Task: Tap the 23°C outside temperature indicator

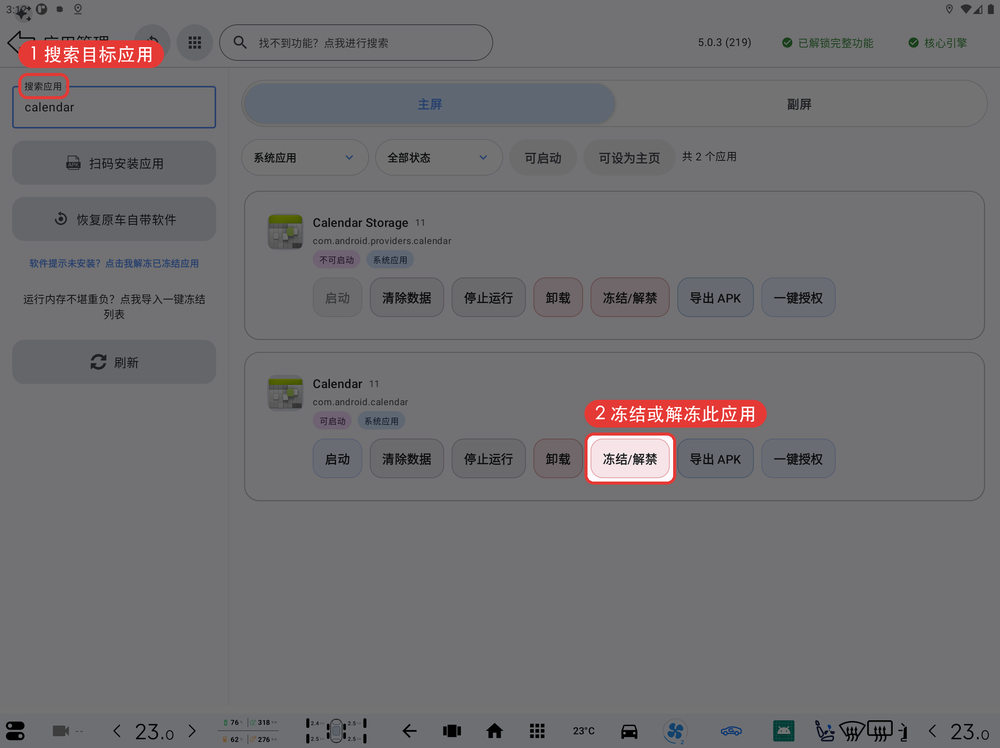Action: tap(584, 731)
